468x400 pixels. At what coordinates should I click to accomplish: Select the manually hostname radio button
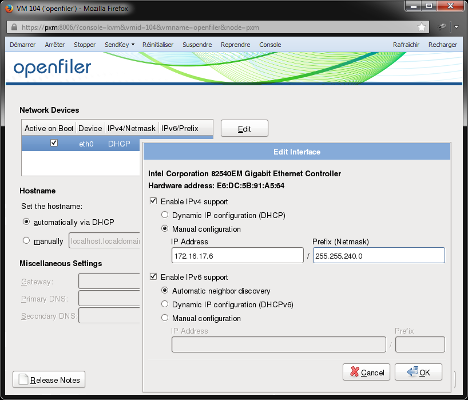26,240
